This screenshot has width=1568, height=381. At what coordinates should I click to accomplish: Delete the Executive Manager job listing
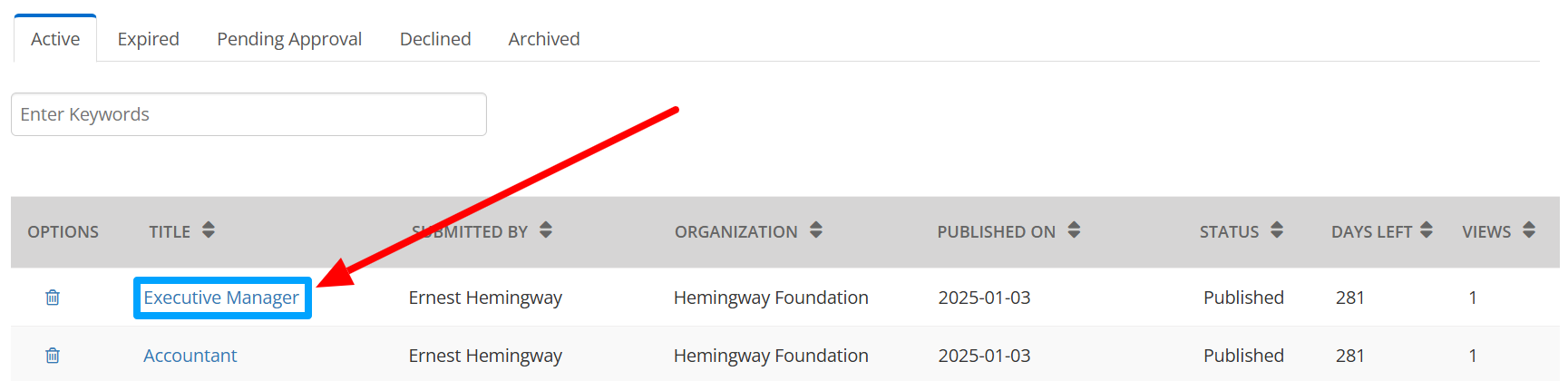(53, 298)
